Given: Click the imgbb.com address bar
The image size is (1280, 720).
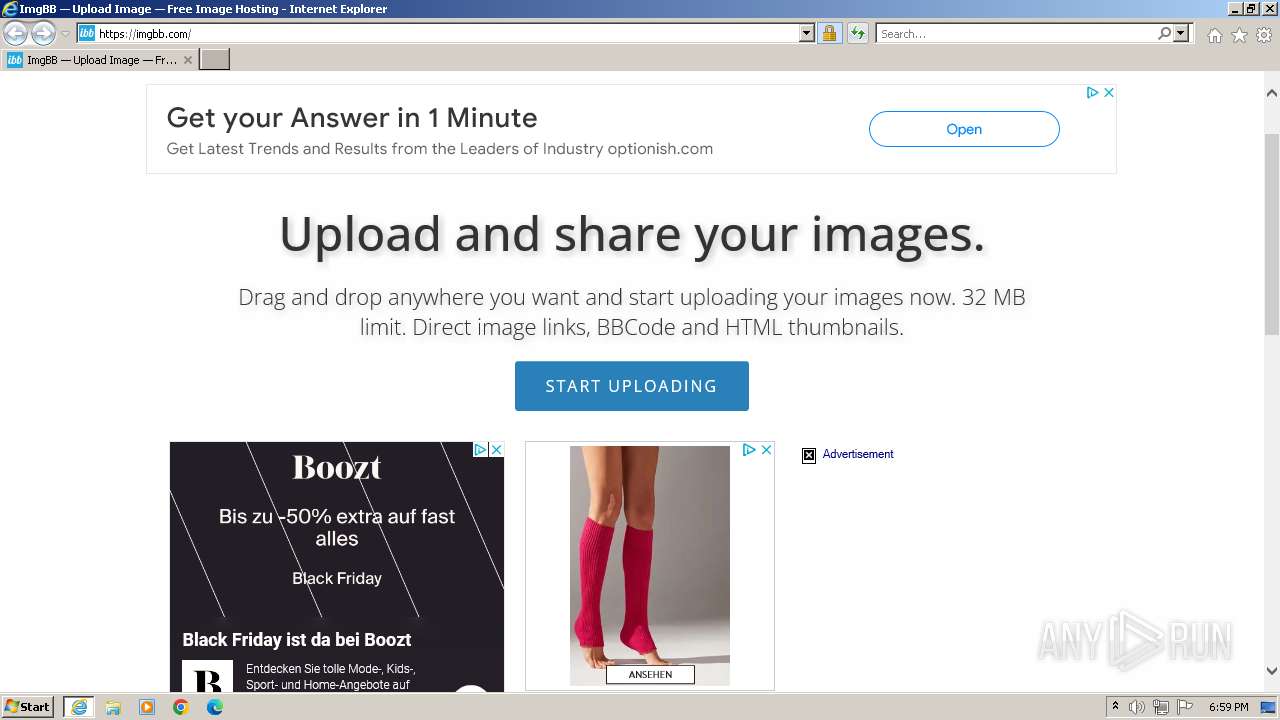Looking at the screenshot, I should point(437,34).
